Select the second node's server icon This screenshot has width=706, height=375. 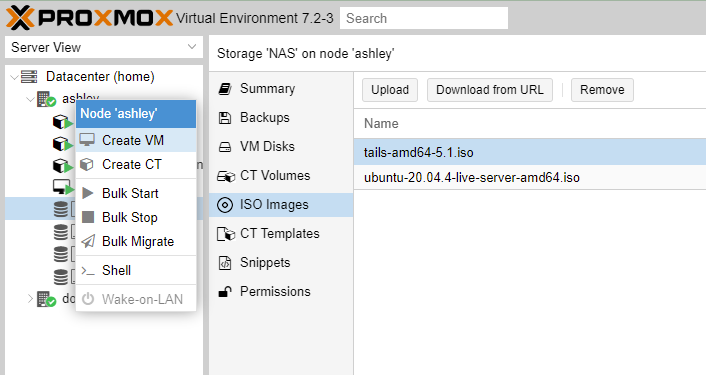point(46,299)
